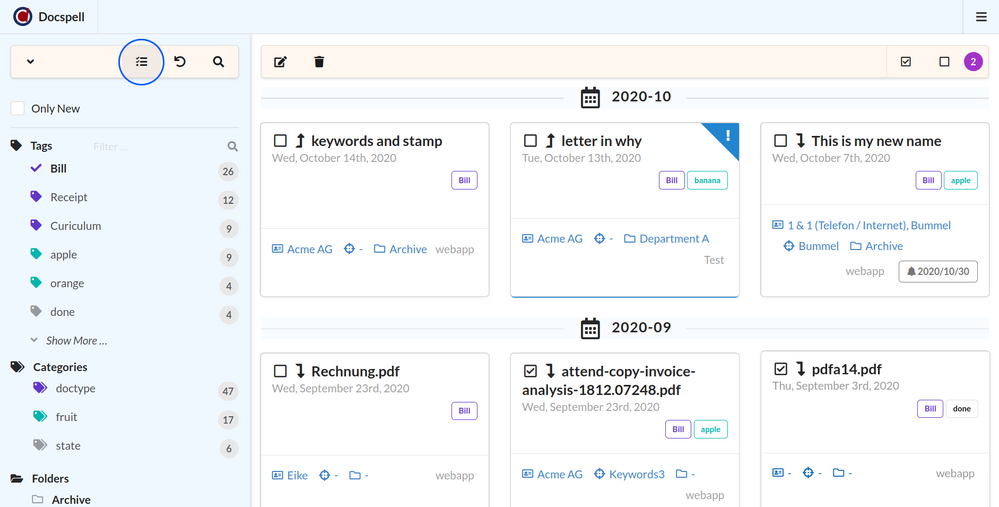Enable the Only New checkbox
The width and height of the screenshot is (999, 507).
coord(18,109)
